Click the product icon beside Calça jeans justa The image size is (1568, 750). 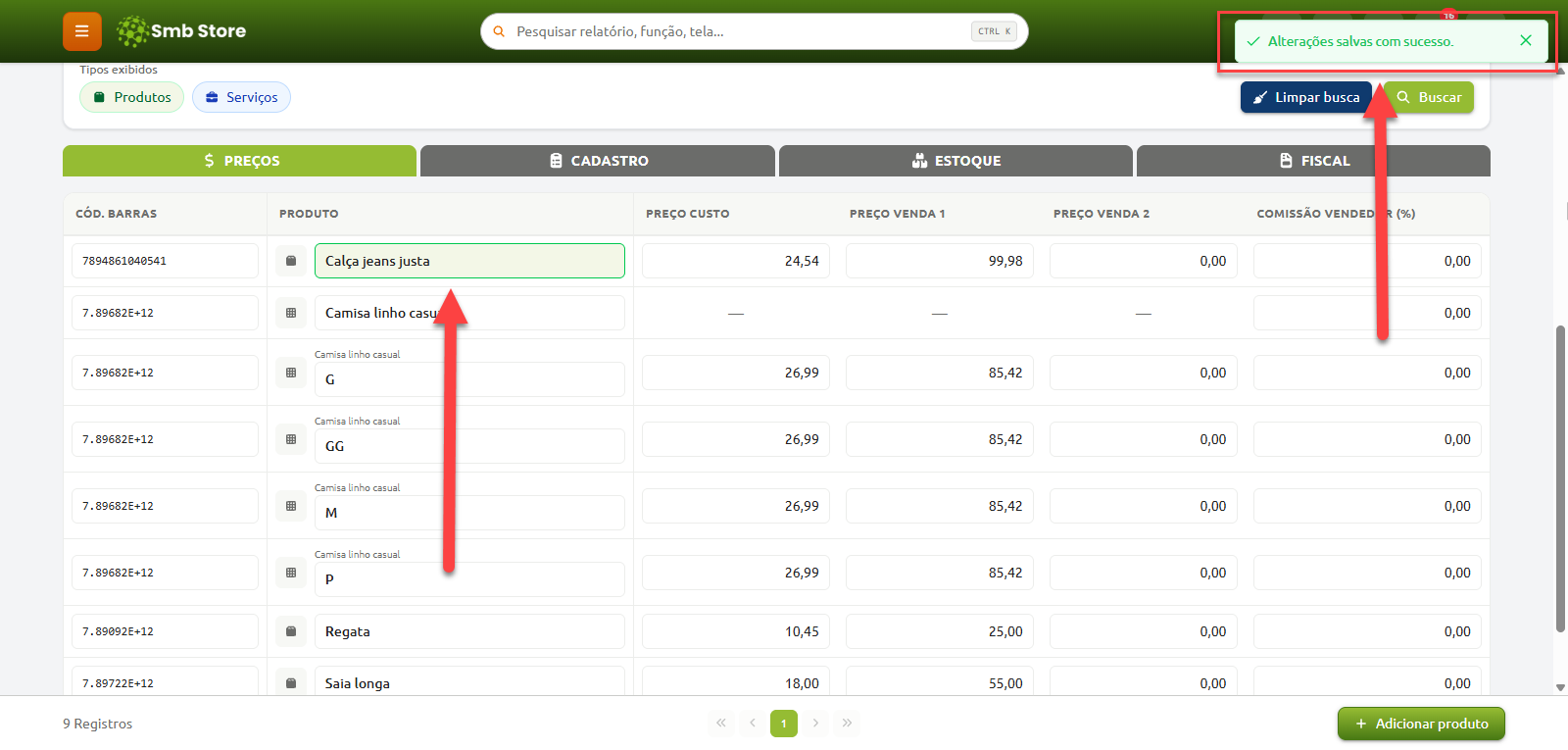pos(291,261)
